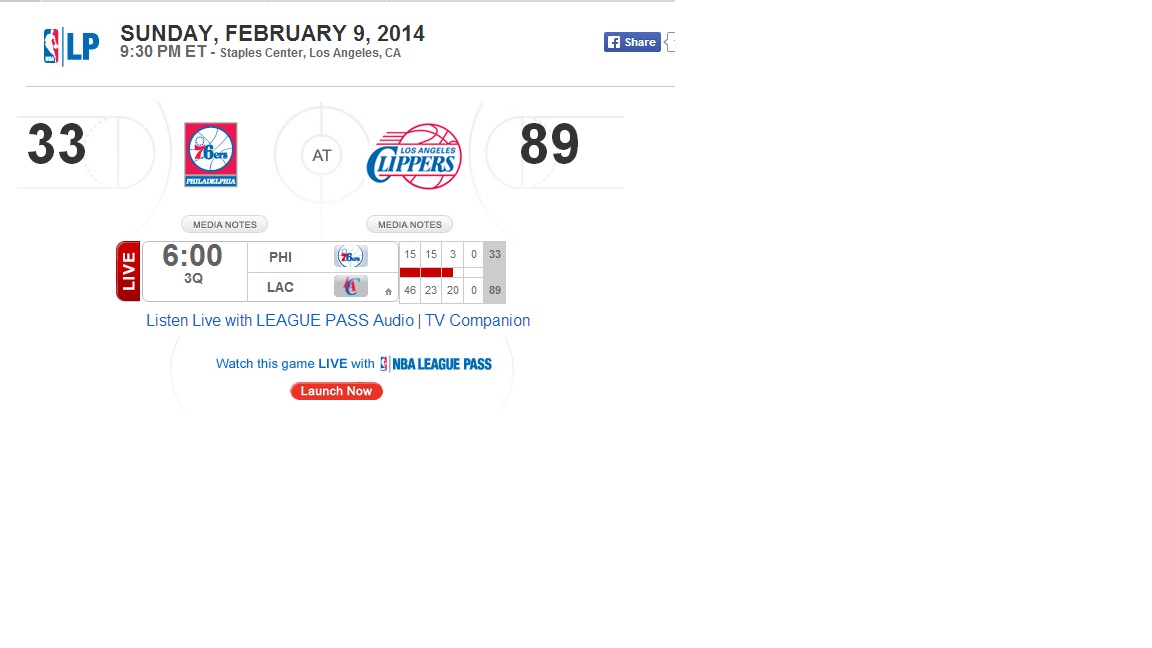
Task: Click the large Philadelphia 76ers logo
Action: (211, 154)
